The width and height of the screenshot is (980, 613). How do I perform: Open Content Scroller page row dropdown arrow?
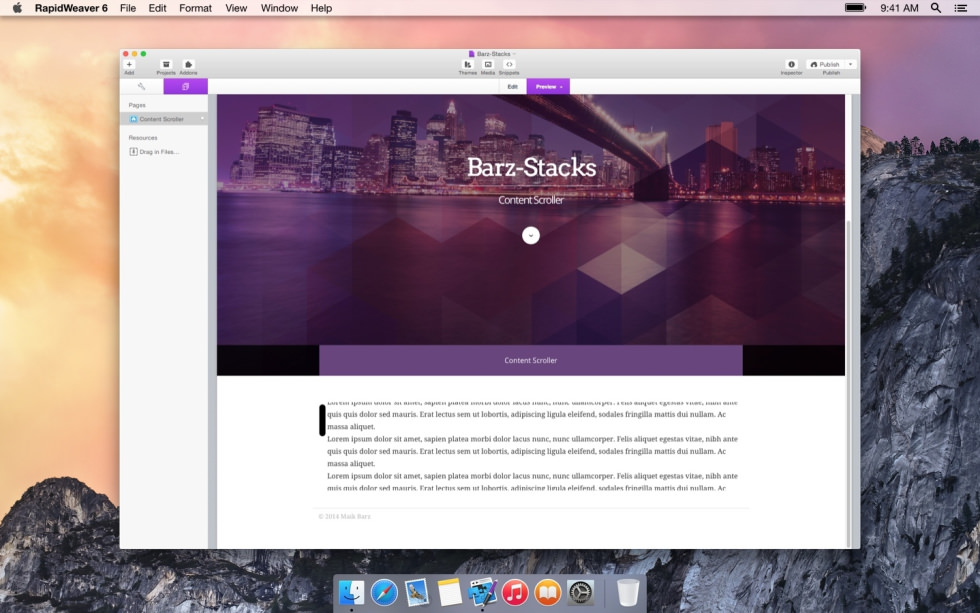tap(202, 119)
